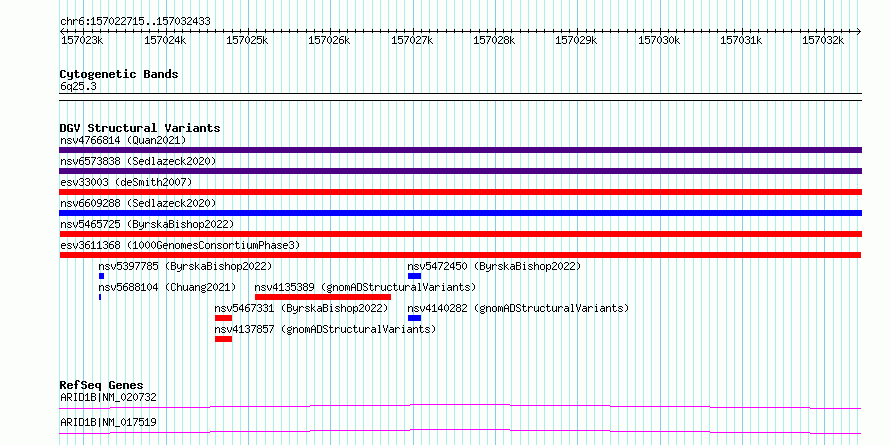Click the 157023k ruler tick label
The height and width of the screenshot is (445, 890).
82,41
